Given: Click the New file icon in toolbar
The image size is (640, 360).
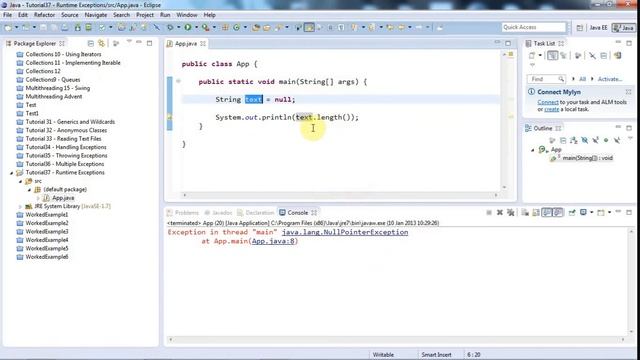Looking at the screenshot, I should pos(8,27).
